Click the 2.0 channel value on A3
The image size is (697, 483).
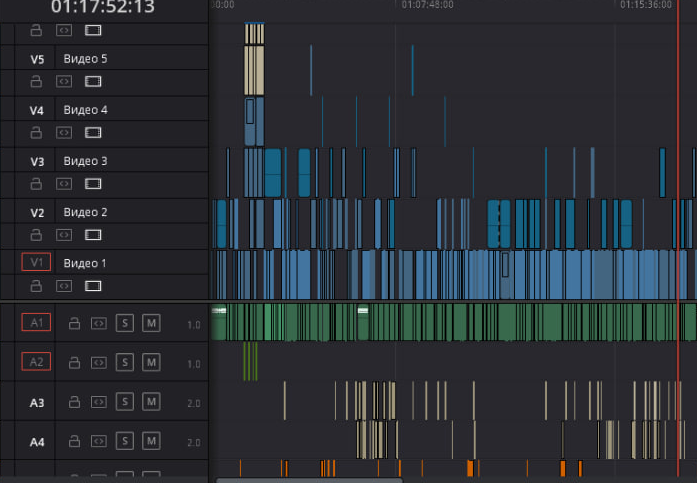pos(193,403)
